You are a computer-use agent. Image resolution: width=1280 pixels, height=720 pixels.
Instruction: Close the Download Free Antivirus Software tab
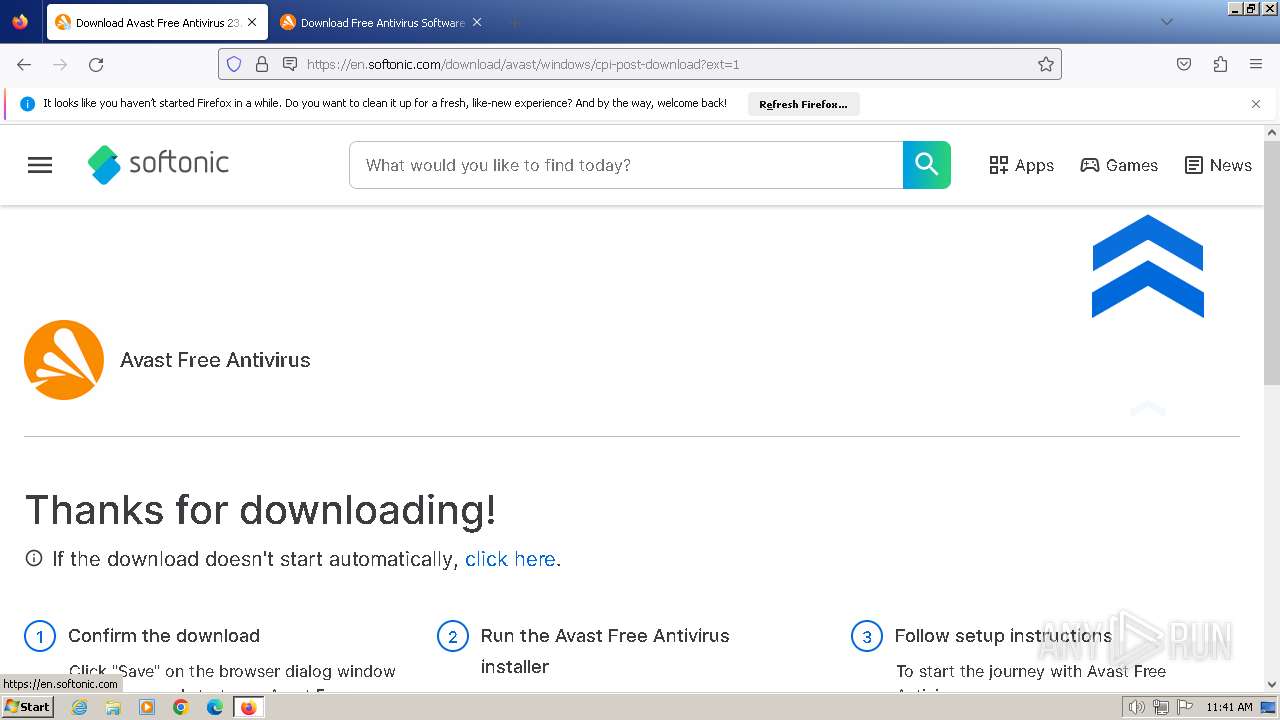click(477, 22)
